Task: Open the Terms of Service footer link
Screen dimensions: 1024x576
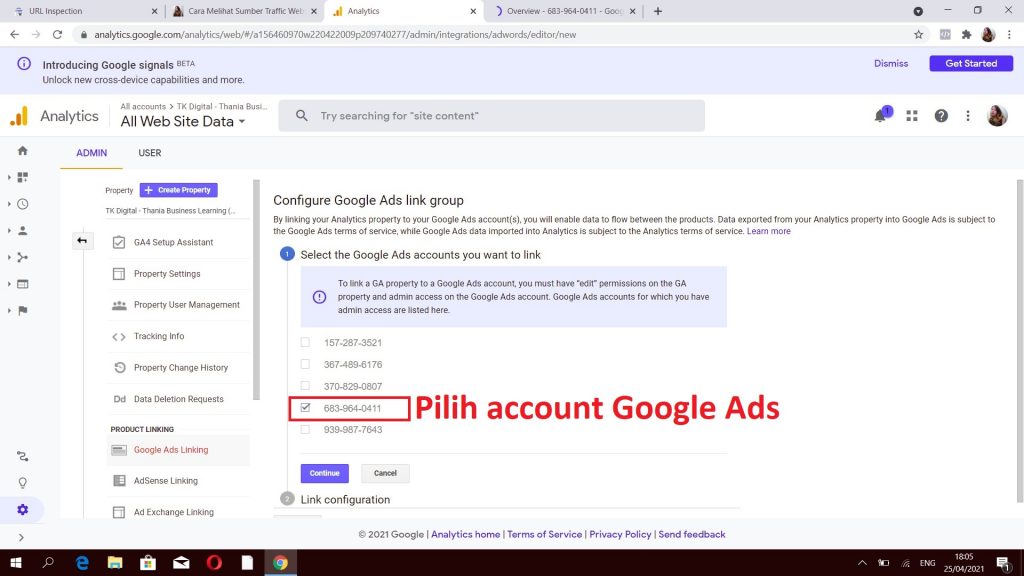Action: pos(545,534)
